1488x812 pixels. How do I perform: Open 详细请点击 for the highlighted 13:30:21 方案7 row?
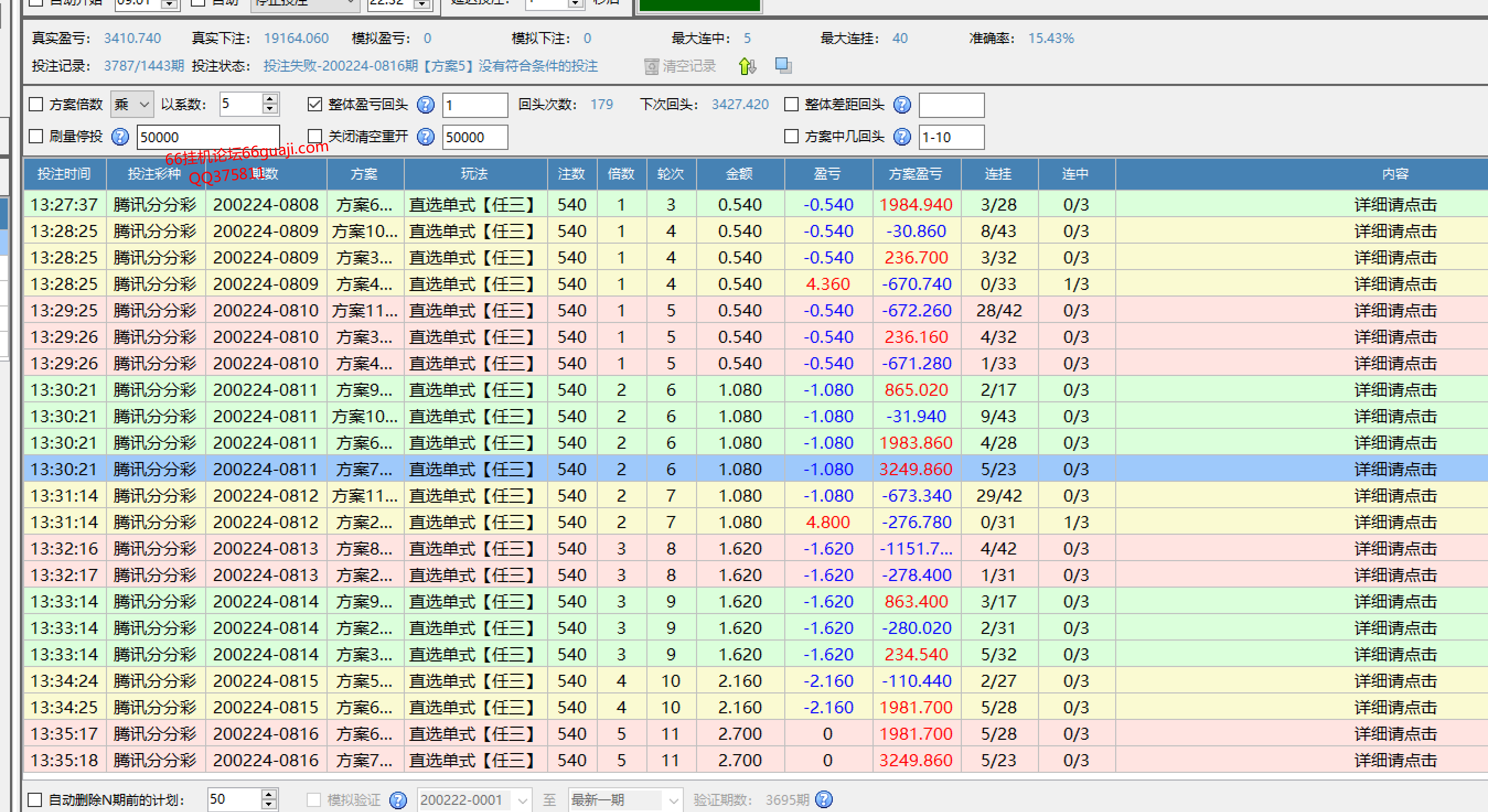point(1395,469)
